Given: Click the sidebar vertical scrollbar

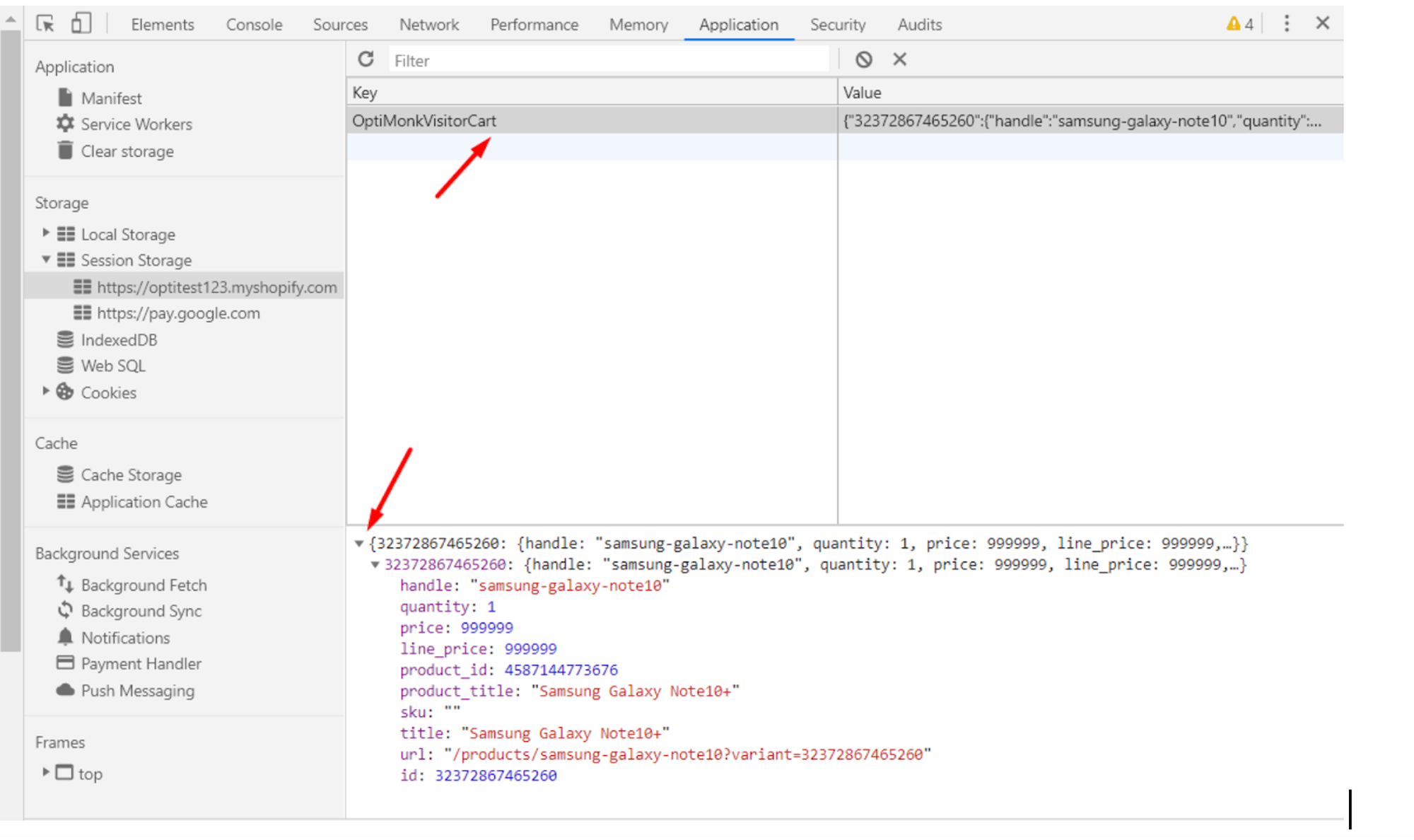Looking at the screenshot, I should pyautogui.click(x=11, y=339).
